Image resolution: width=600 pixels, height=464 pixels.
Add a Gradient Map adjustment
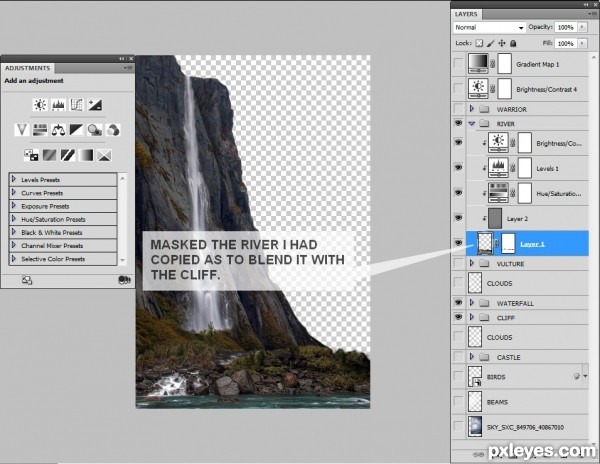pos(86,155)
